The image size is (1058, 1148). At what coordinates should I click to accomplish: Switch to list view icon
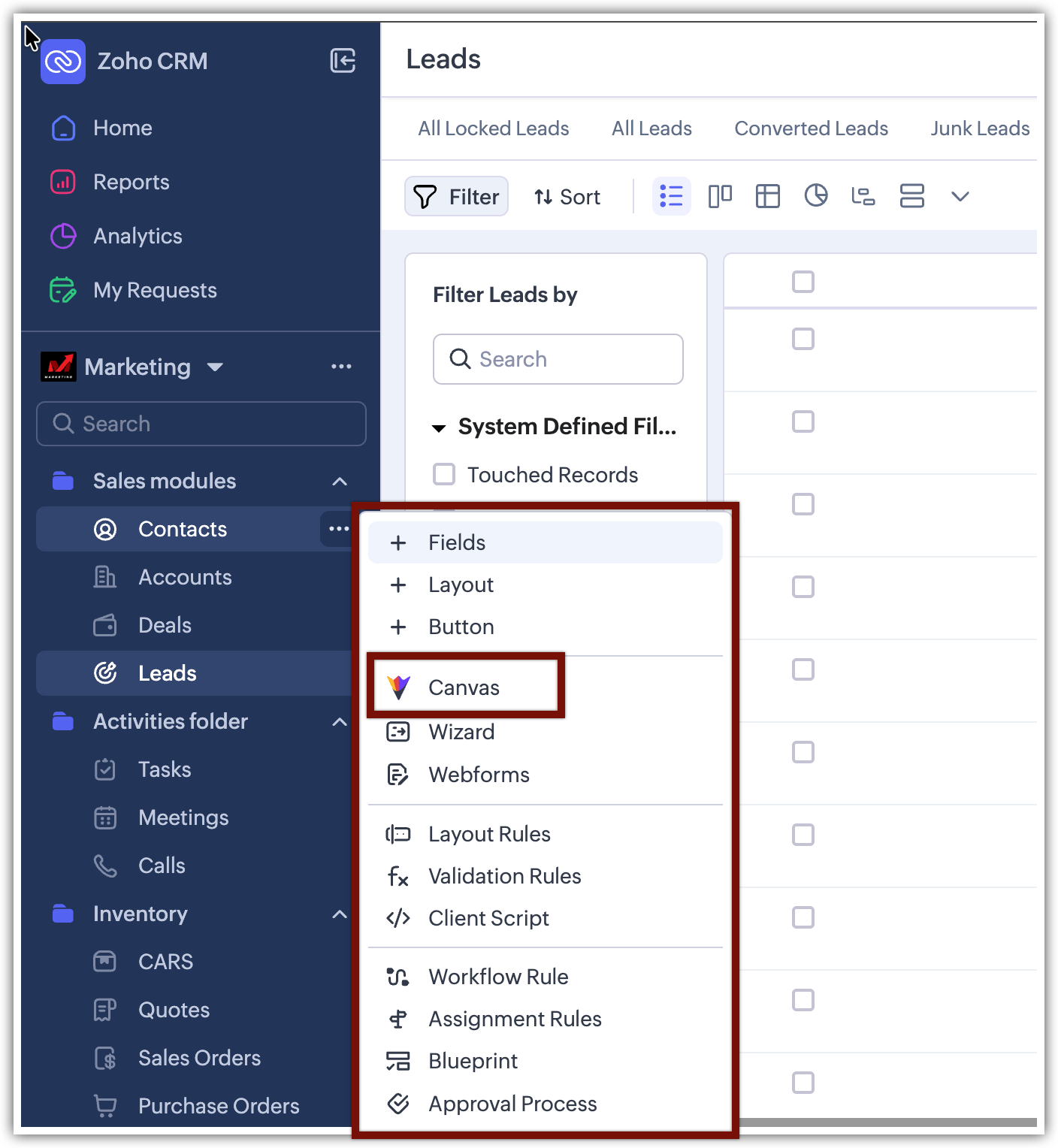pos(671,197)
